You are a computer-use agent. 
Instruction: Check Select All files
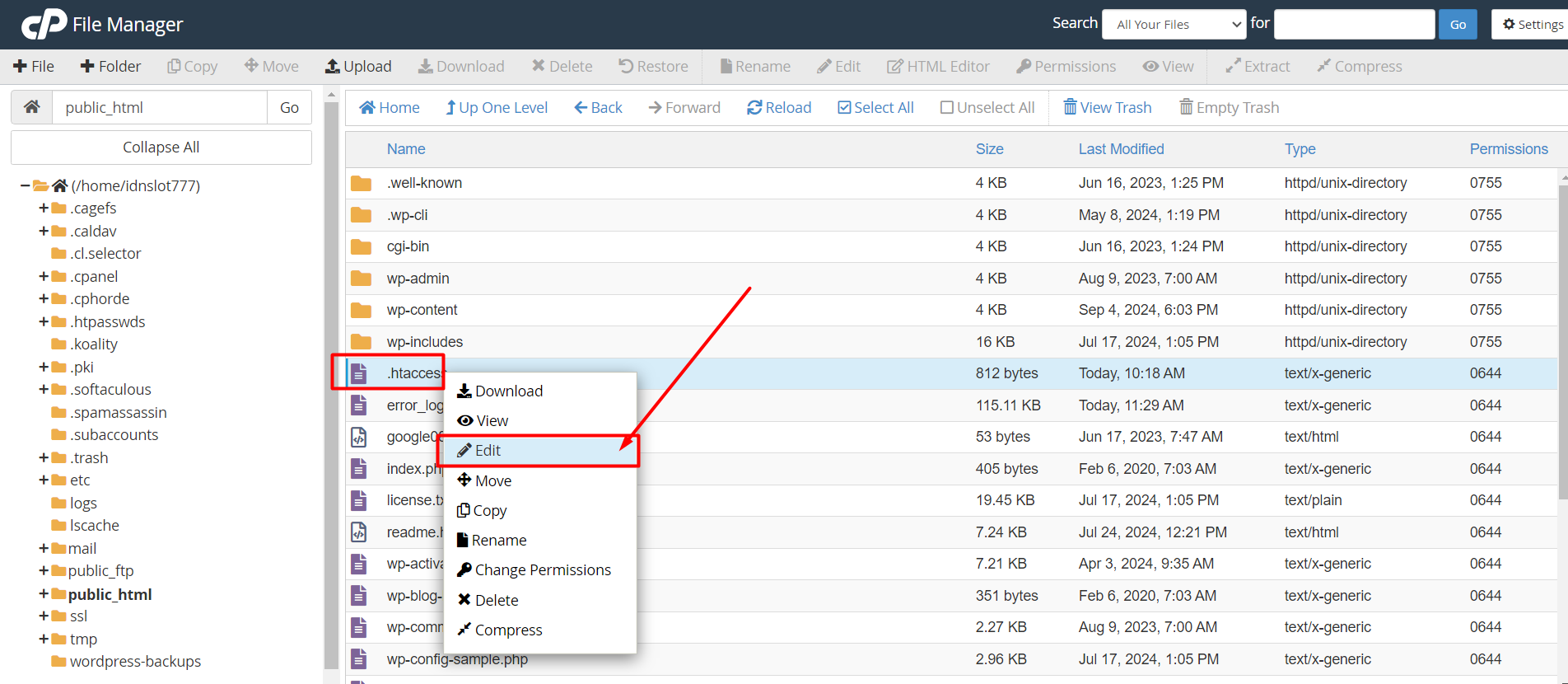click(875, 107)
